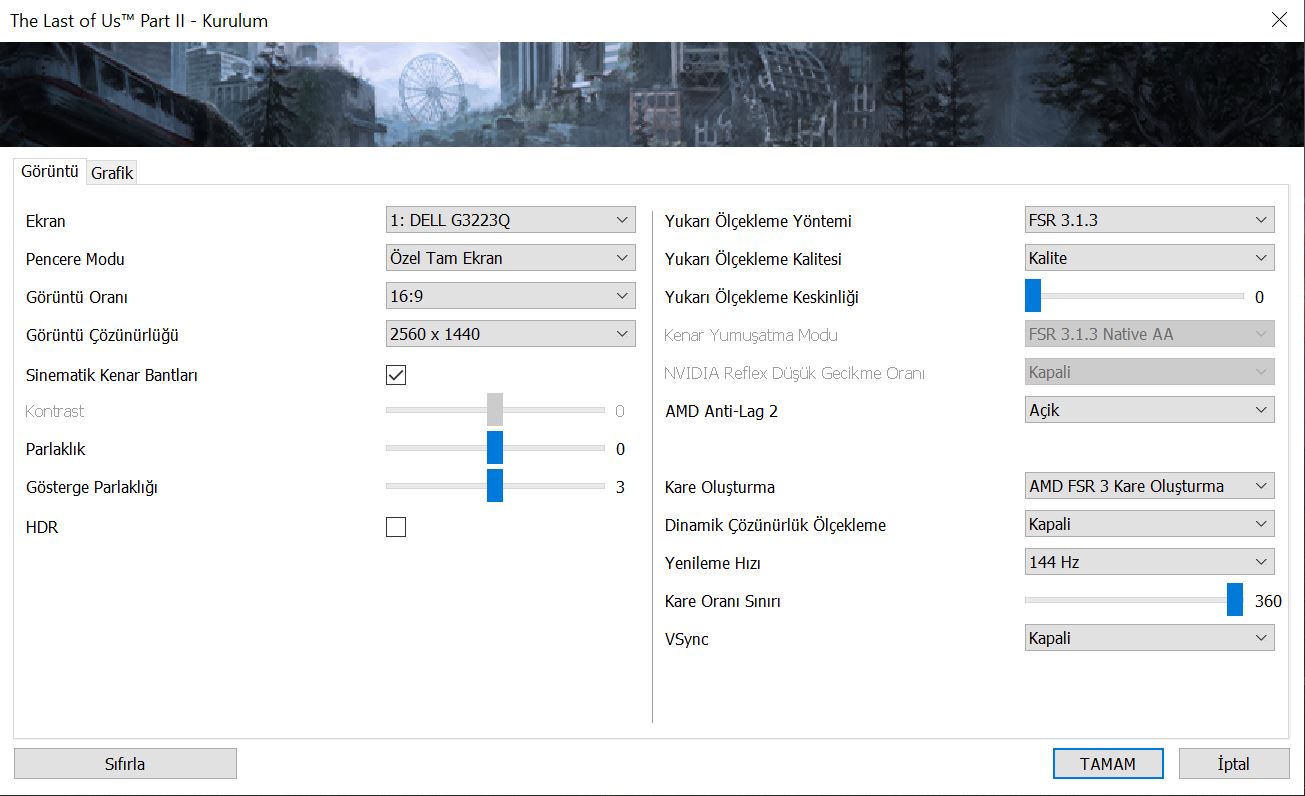The width and height of the screenshot is (1305, 796).
Task: Close the Kurulum window
Action: [1279, 20]
